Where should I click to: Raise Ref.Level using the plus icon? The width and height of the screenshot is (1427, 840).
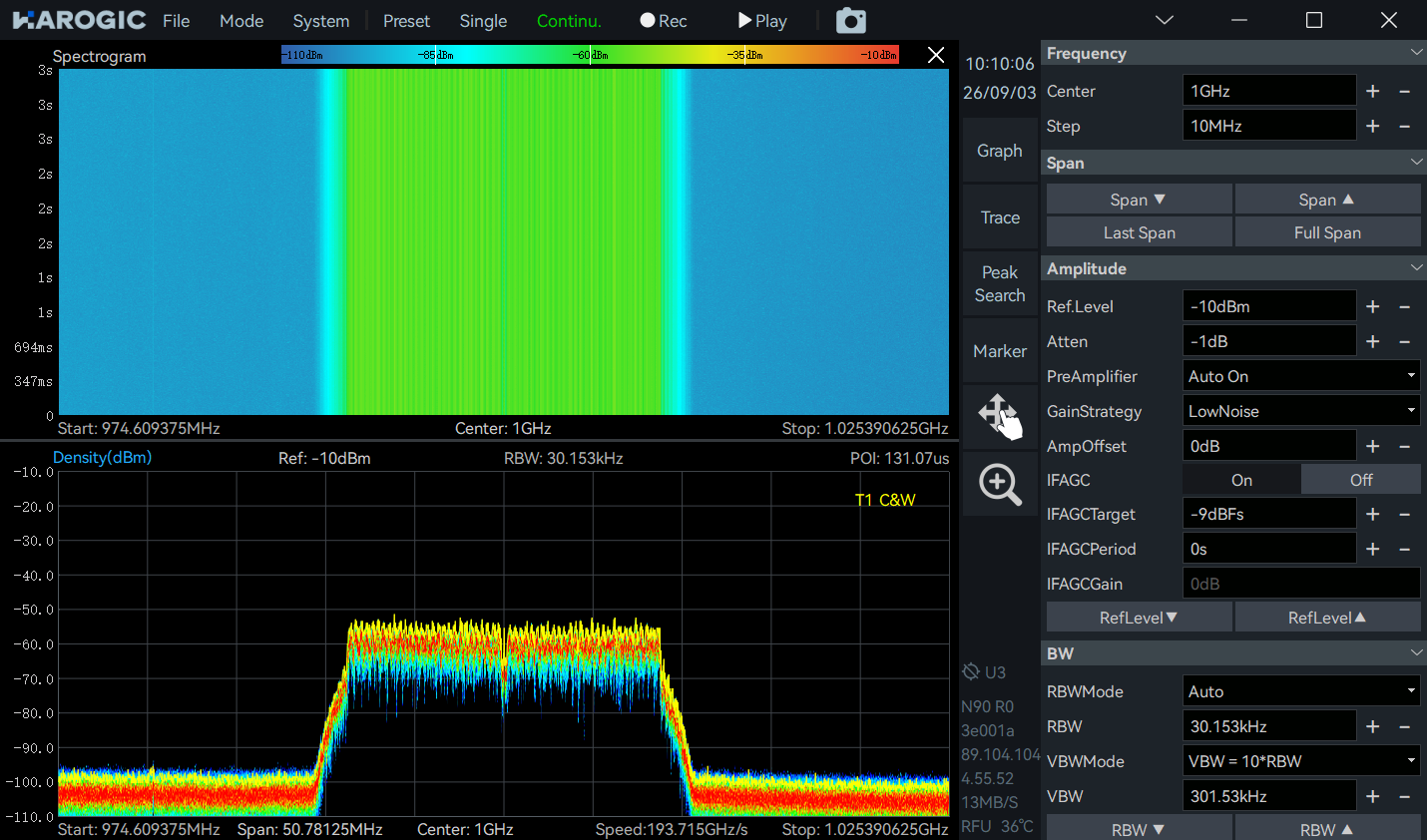[x=1373, y=306]
